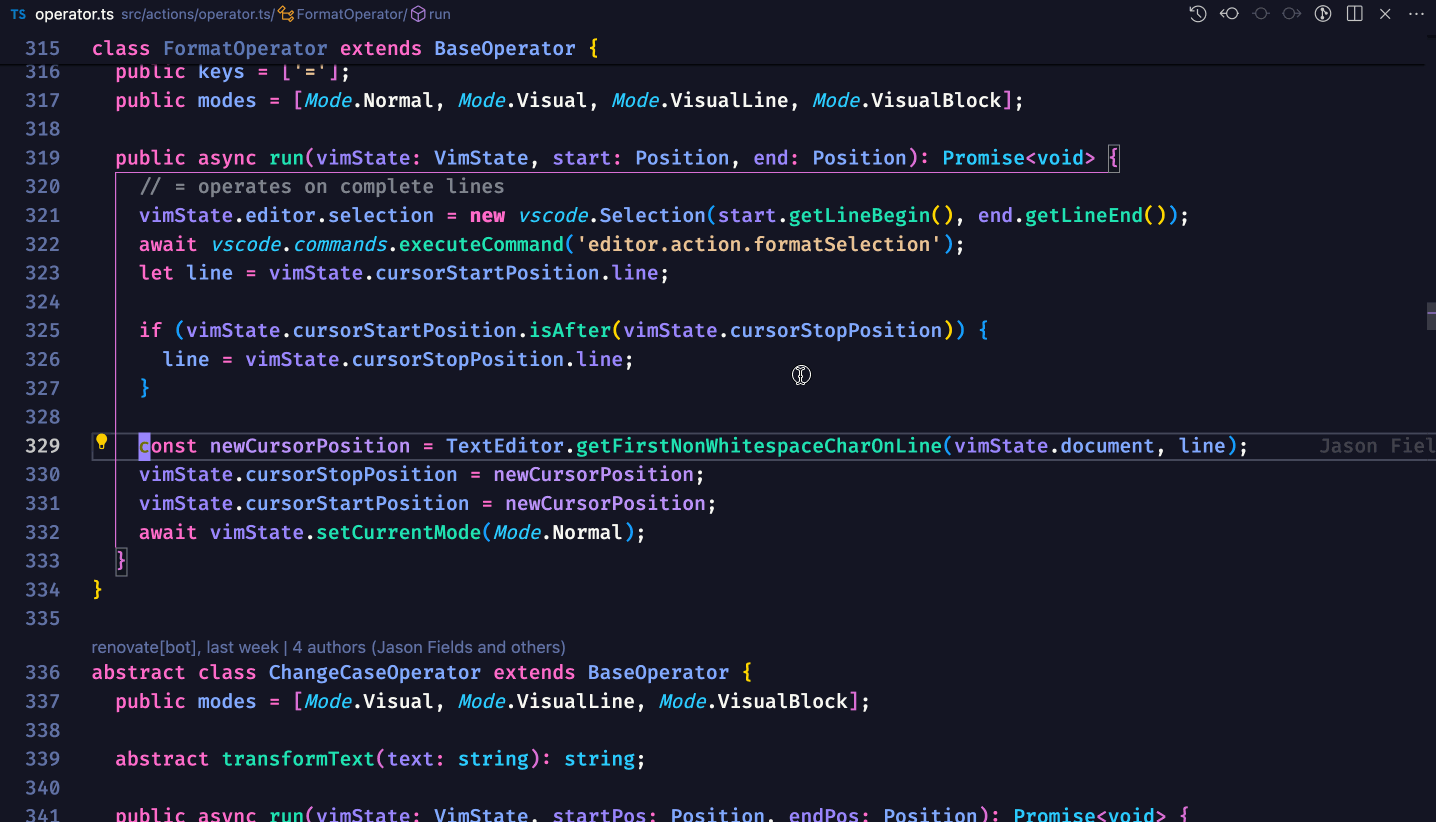Open the run breadcrumb dropdown
The height and width of the screenshot is (822, 1436).
434,14
